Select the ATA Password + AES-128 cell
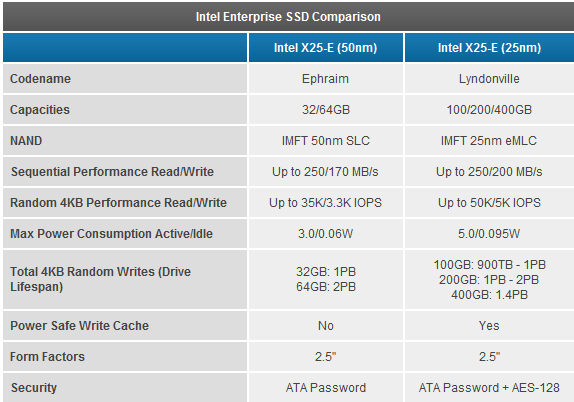The height and width of the screenshot is (402, 574). click(x=489, y=388)
